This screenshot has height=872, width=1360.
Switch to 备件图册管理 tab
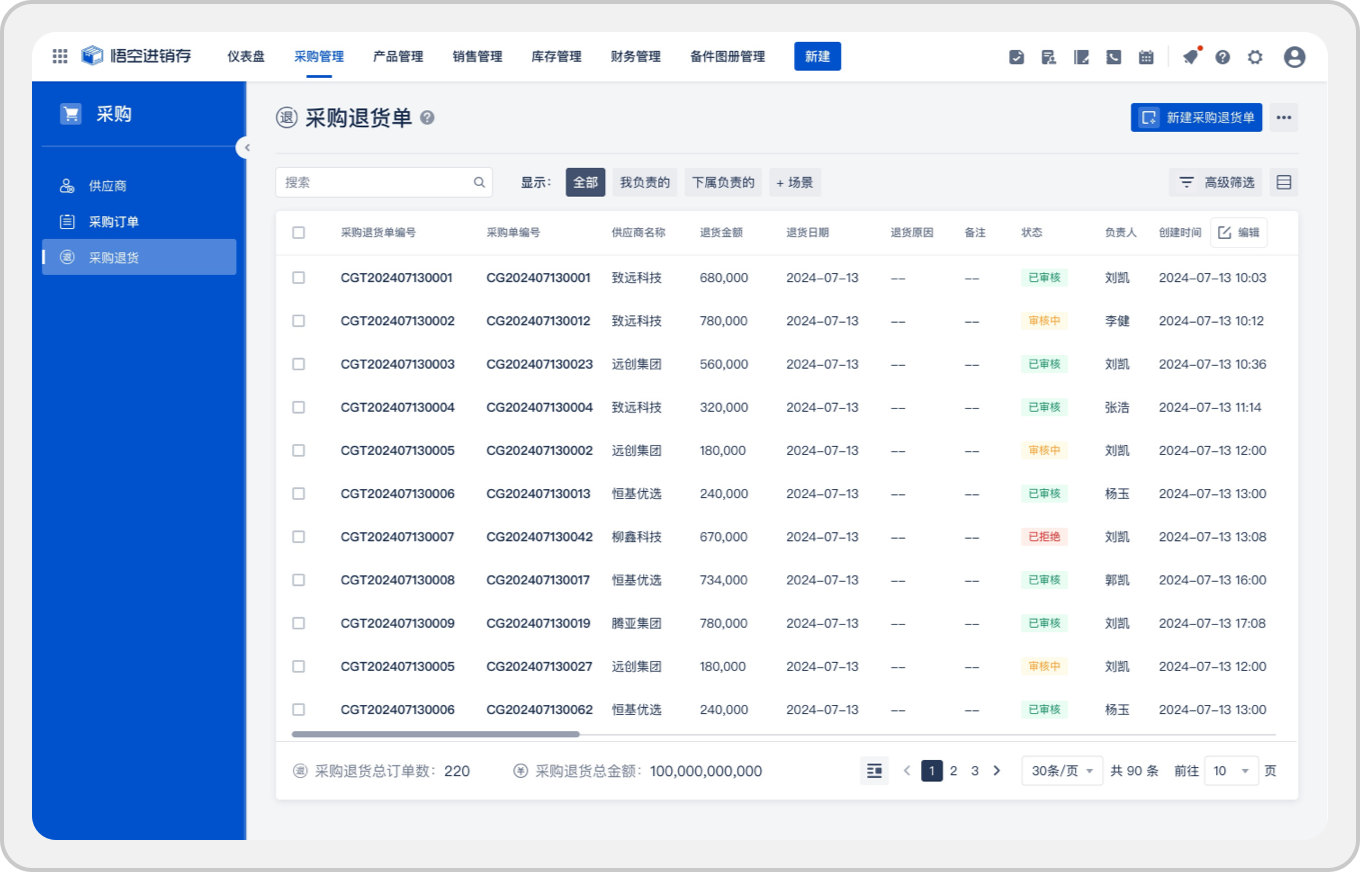click(727, 57)
